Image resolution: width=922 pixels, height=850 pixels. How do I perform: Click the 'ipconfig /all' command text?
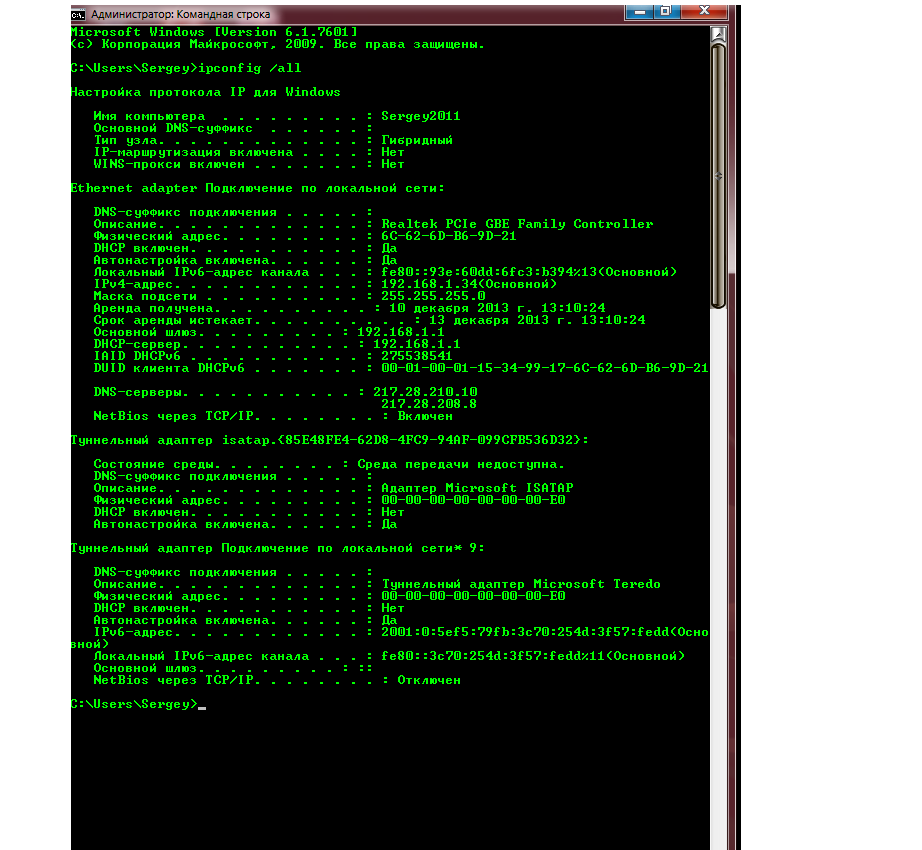250,68
